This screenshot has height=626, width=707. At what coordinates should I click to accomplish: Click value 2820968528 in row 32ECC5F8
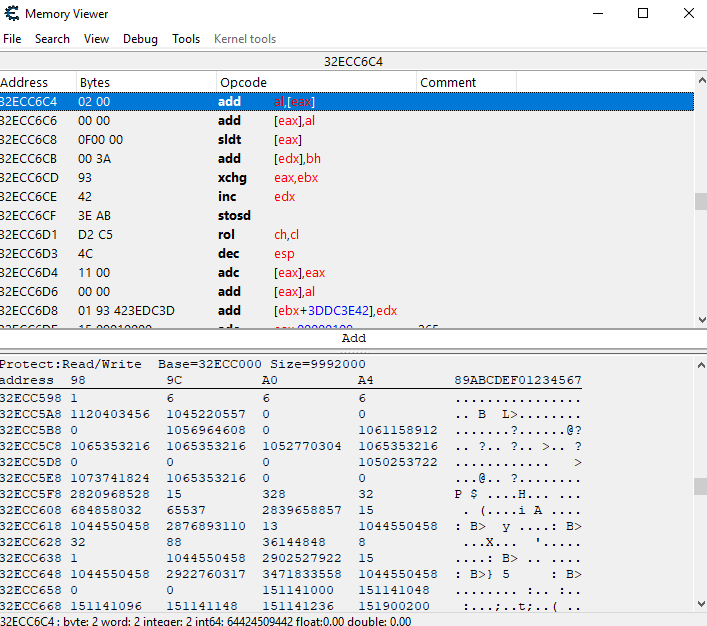(x=110, y=494)
